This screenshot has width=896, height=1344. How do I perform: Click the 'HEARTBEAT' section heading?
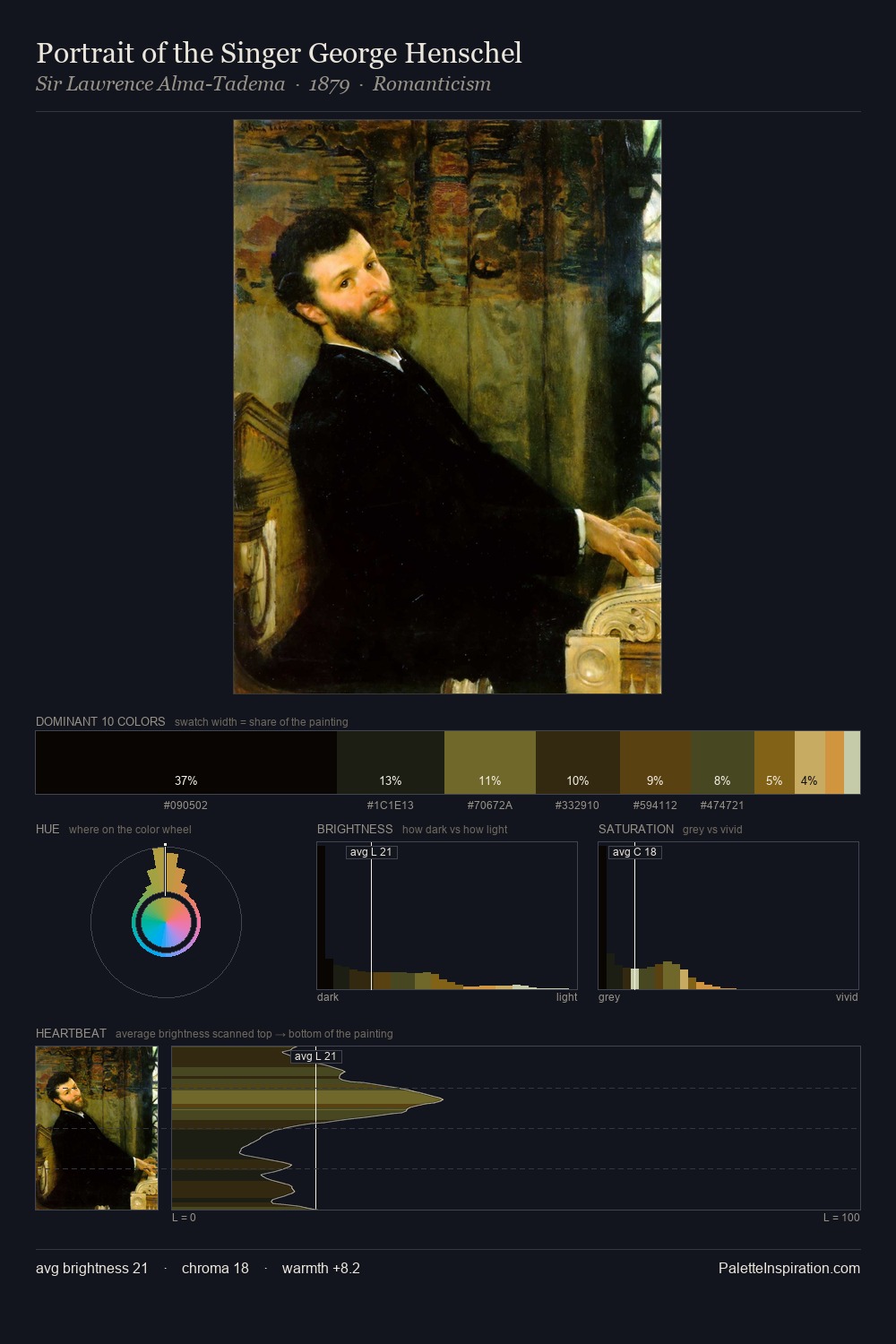tap(71, 1033)
